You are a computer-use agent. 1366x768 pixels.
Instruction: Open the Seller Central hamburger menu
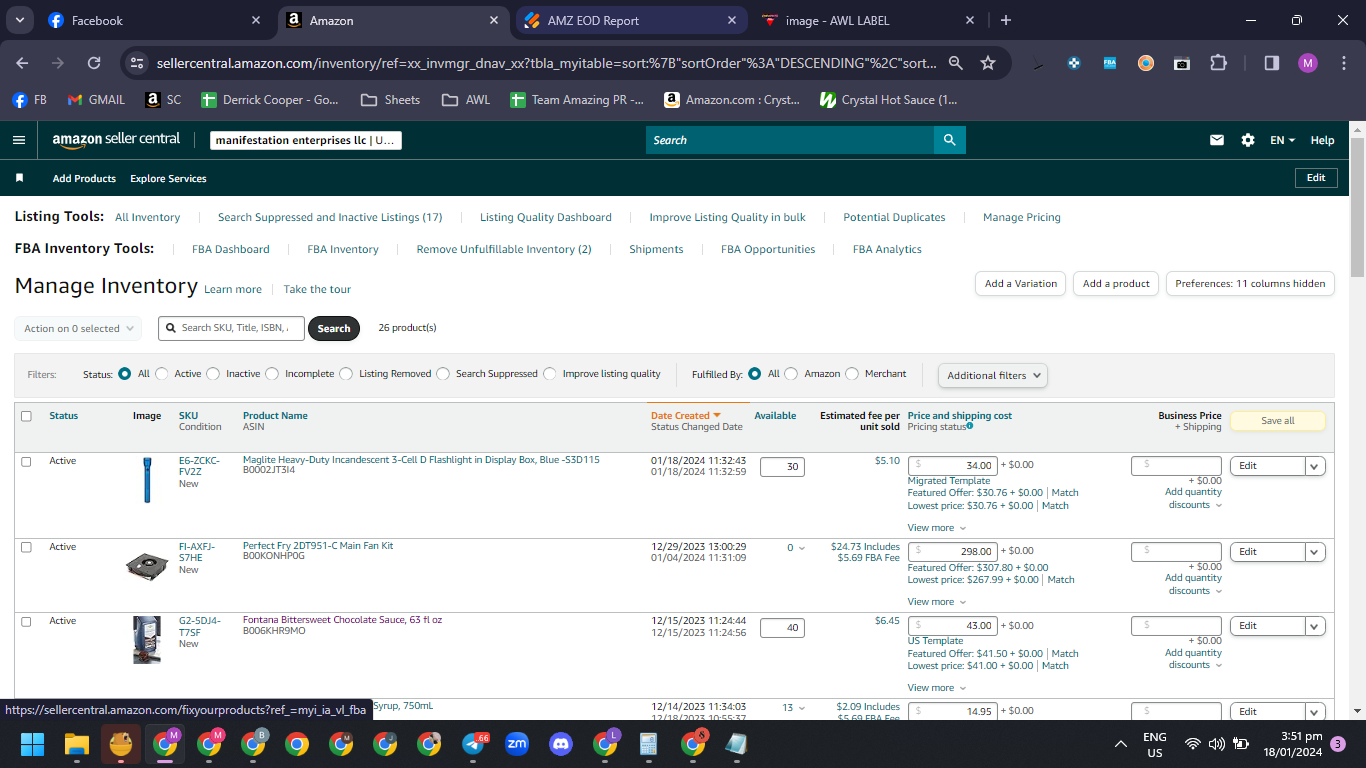(x=19, y=140)
